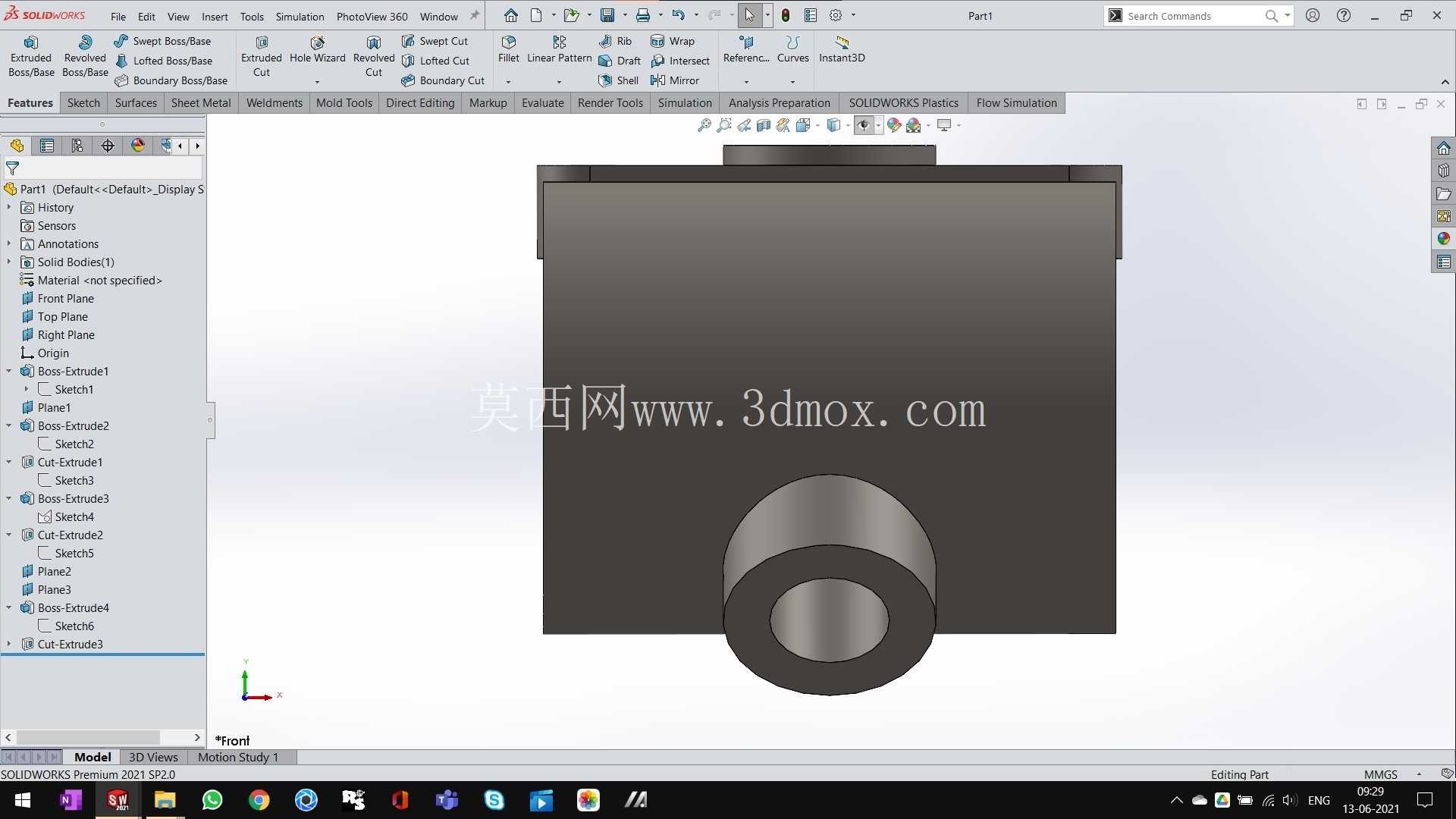Open Google Chrome from the taskbar
The height and width of the screenshot is (819, 1456).
tap(259, 800)
